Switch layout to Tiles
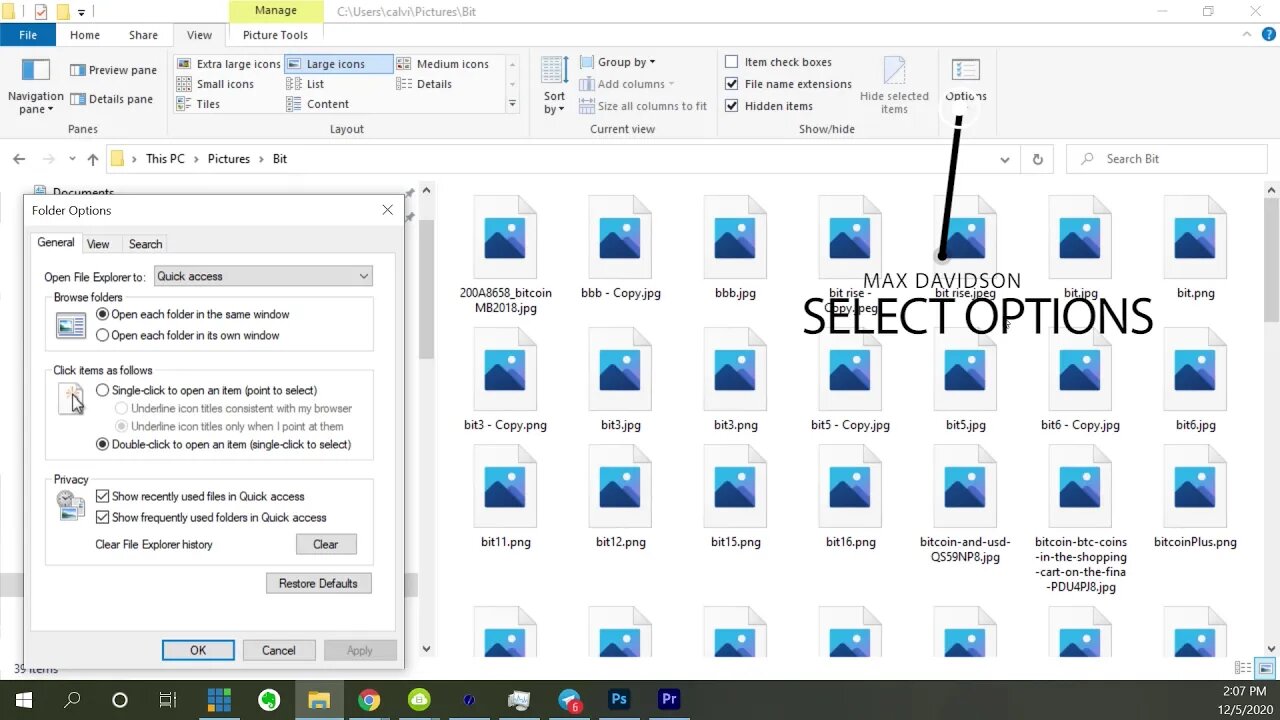Screen dimensions: 1280x720 coord(198,104)
